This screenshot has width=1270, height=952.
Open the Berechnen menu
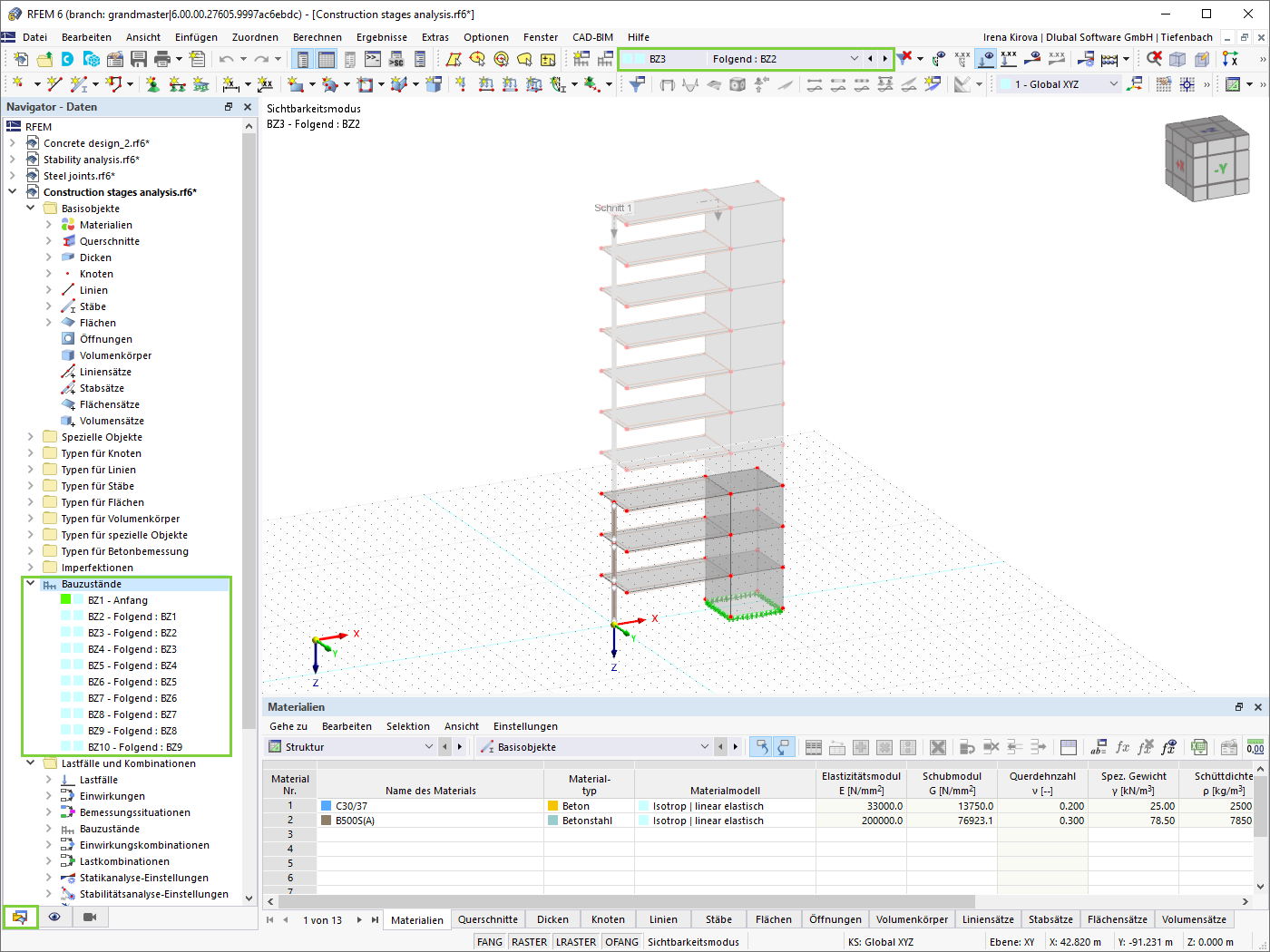(x=317, y=37)
